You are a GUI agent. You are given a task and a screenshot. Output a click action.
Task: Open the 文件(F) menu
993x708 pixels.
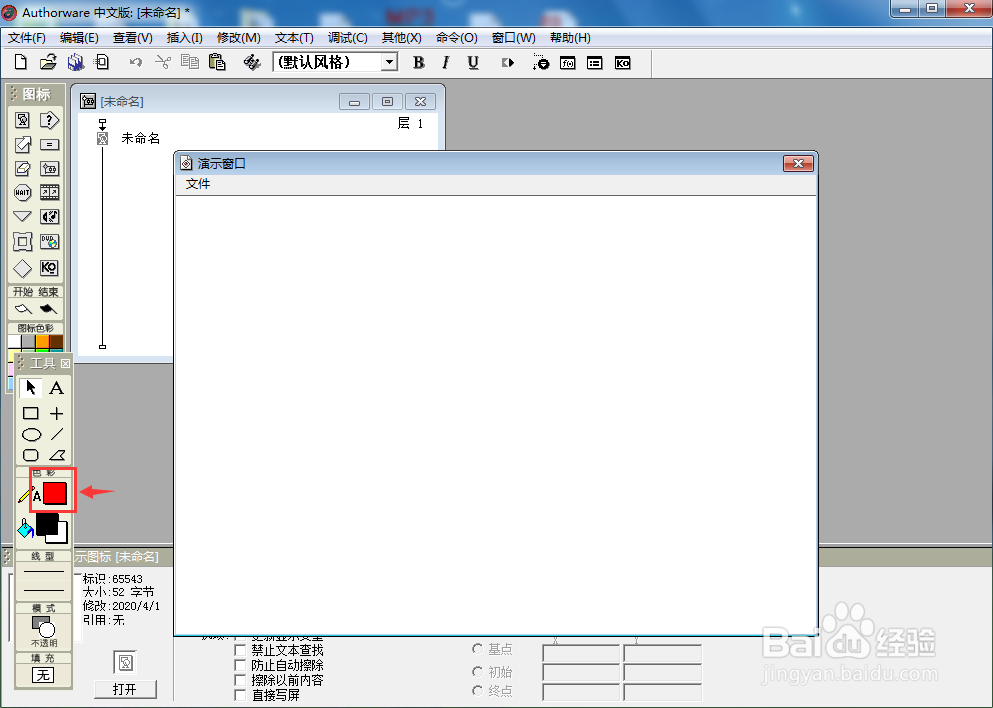tap(27, 38)
